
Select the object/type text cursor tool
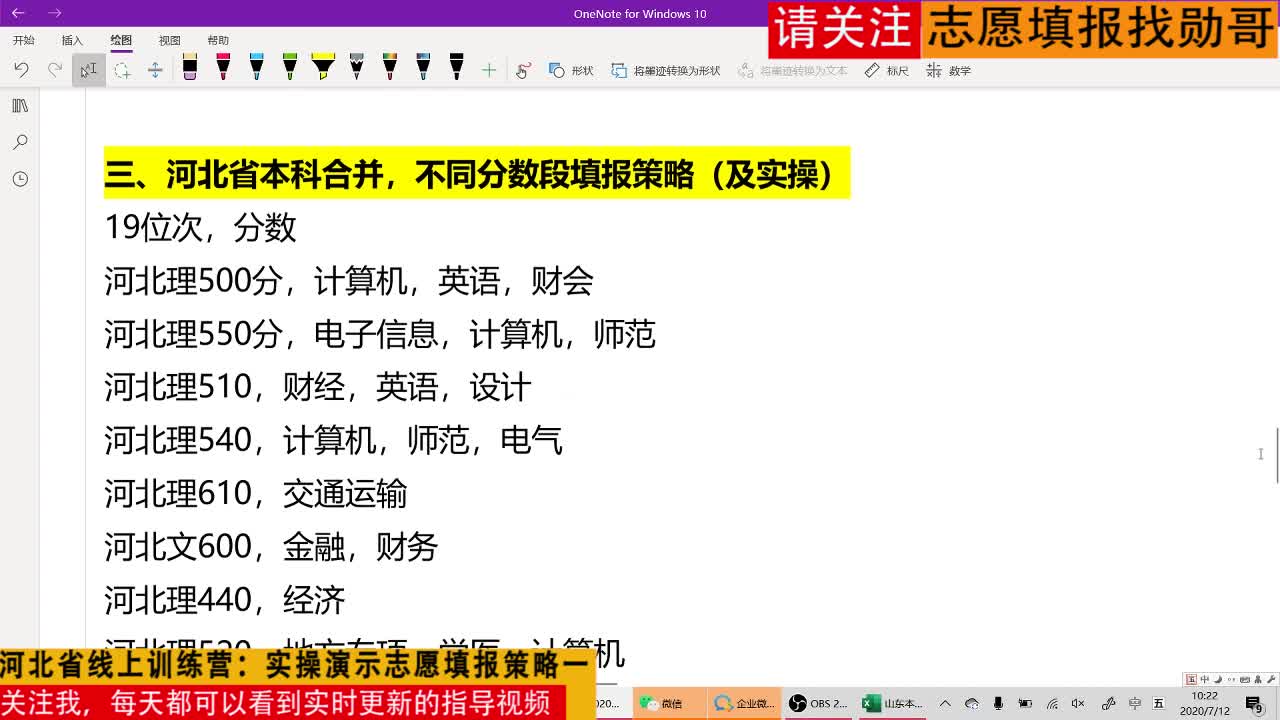[x=89, y=70]
